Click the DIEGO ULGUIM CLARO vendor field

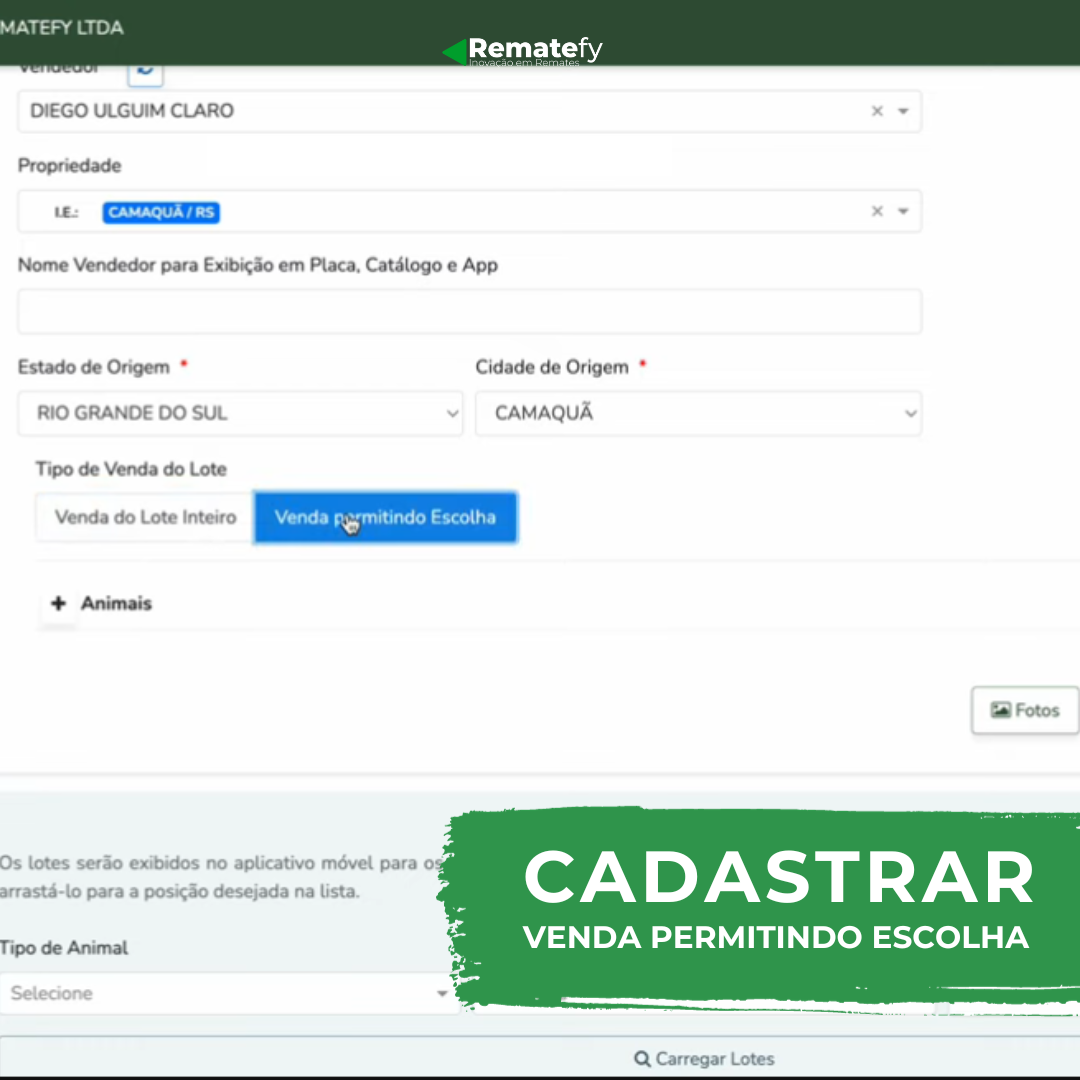point(469,111)
